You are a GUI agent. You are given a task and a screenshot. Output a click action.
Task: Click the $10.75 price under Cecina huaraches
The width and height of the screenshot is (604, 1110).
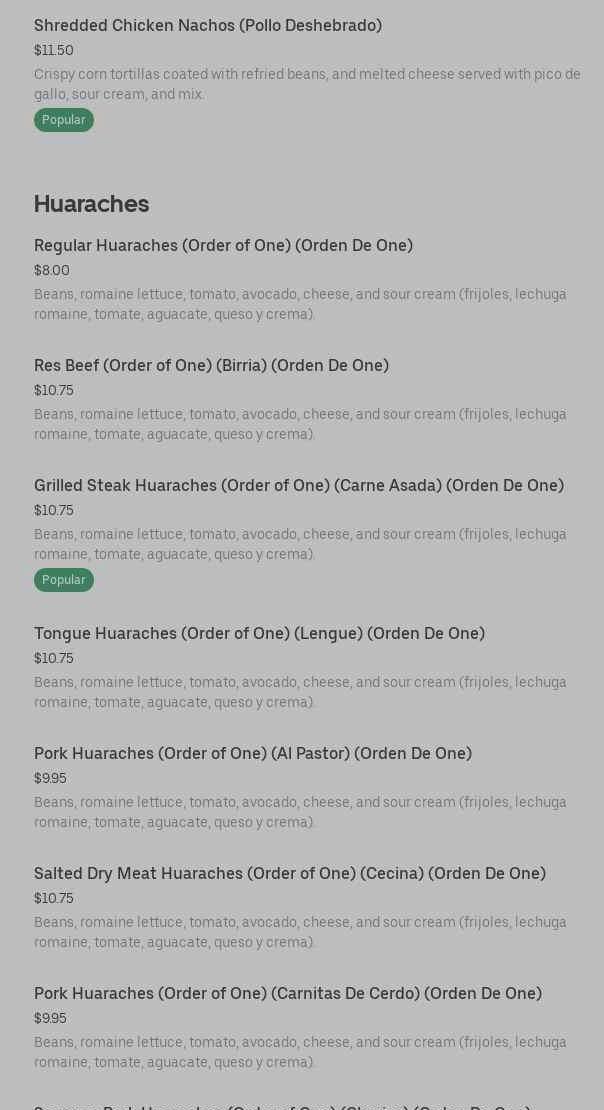[x=54, y=899]
